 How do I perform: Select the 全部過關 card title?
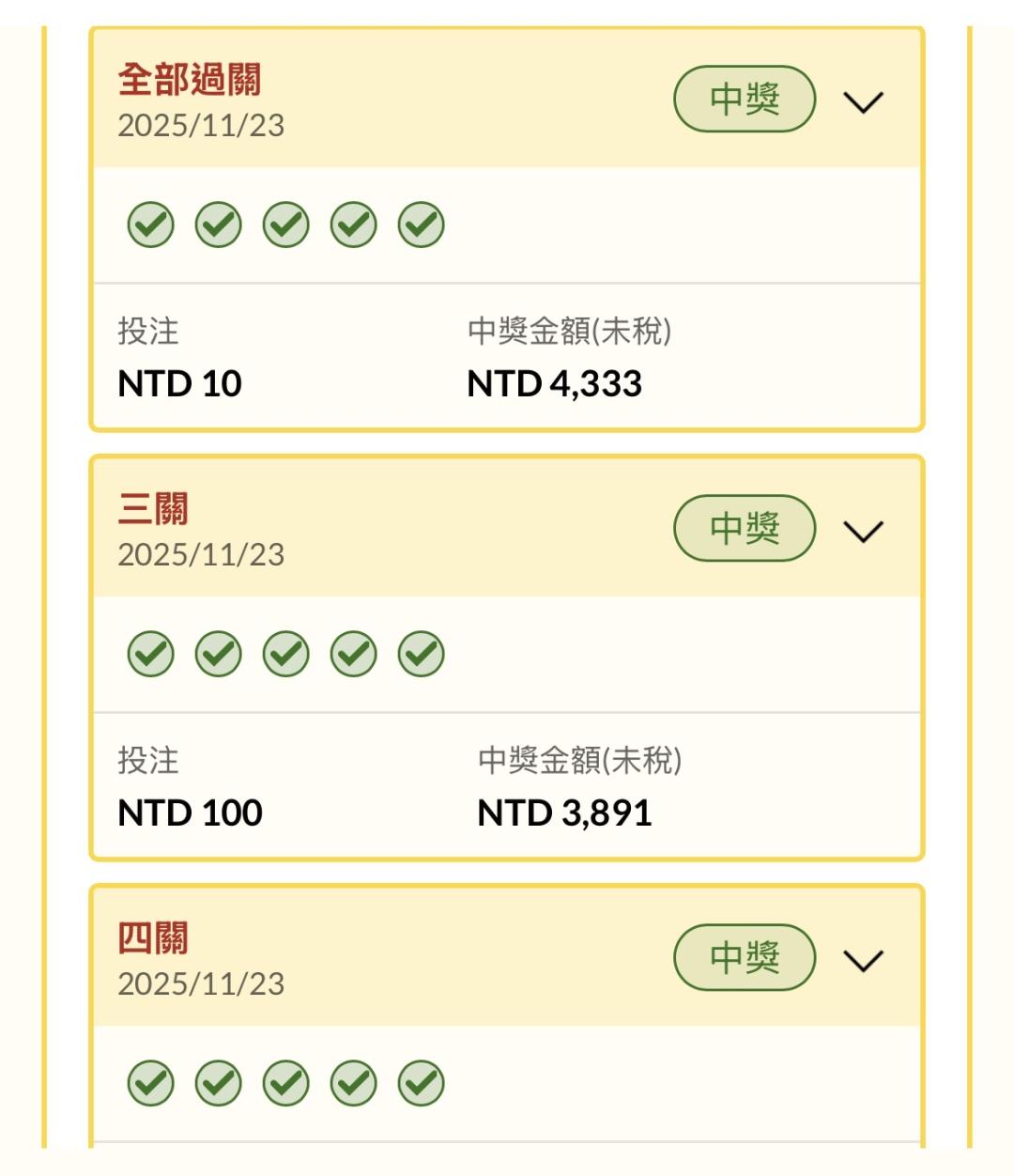190,80
